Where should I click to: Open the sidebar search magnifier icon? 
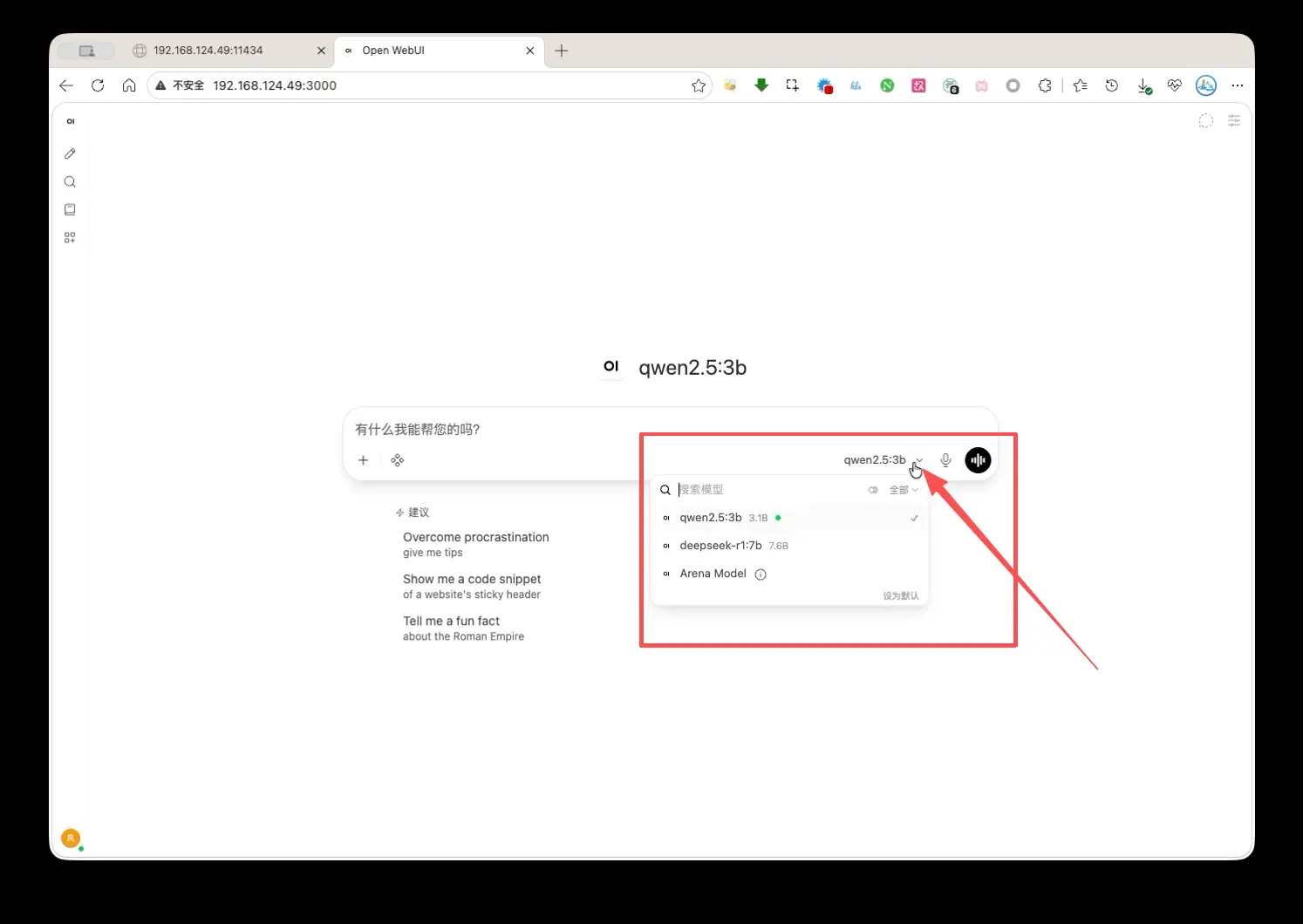point(70,181)
